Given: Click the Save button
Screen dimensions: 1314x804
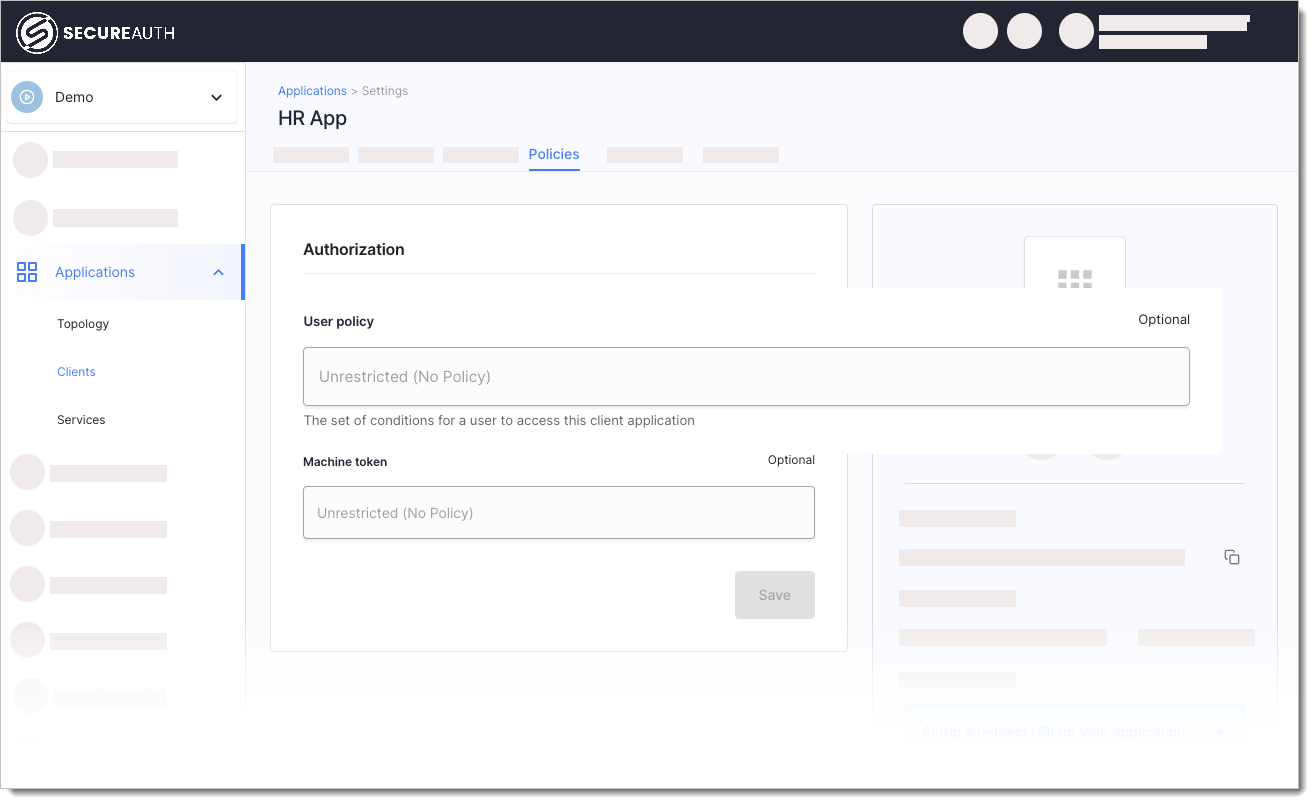Looking at the screenshot, I should pyautogui.click(x=774, y=594).
